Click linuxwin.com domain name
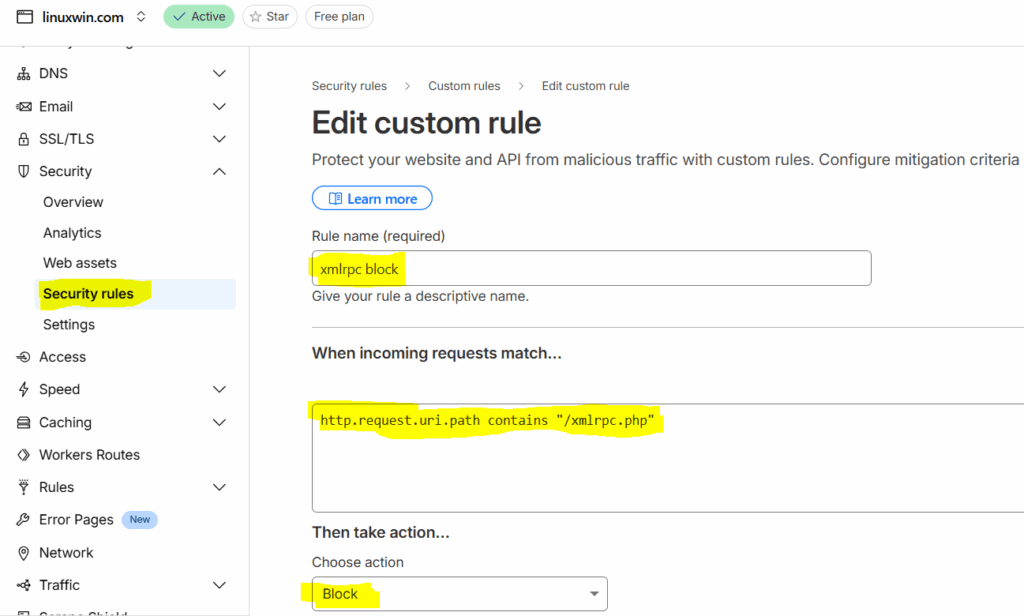1024x616 pixels. pyautogui.click(x=83, y=17)
